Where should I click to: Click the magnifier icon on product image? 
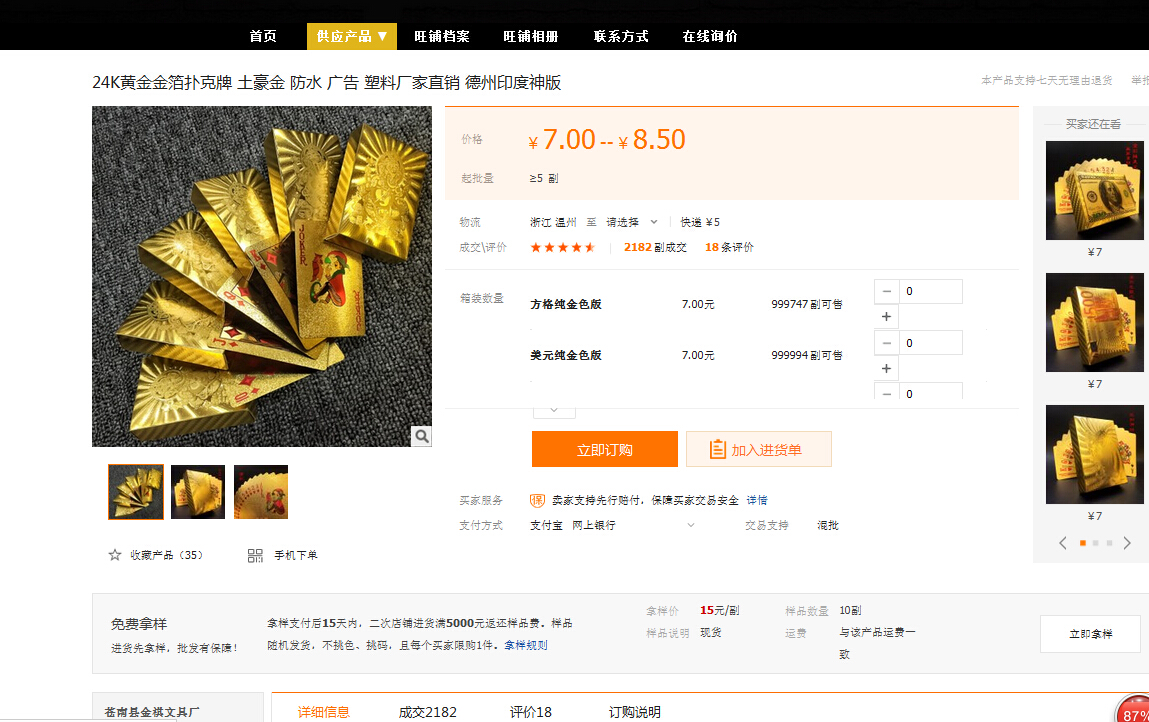(421, 436)
